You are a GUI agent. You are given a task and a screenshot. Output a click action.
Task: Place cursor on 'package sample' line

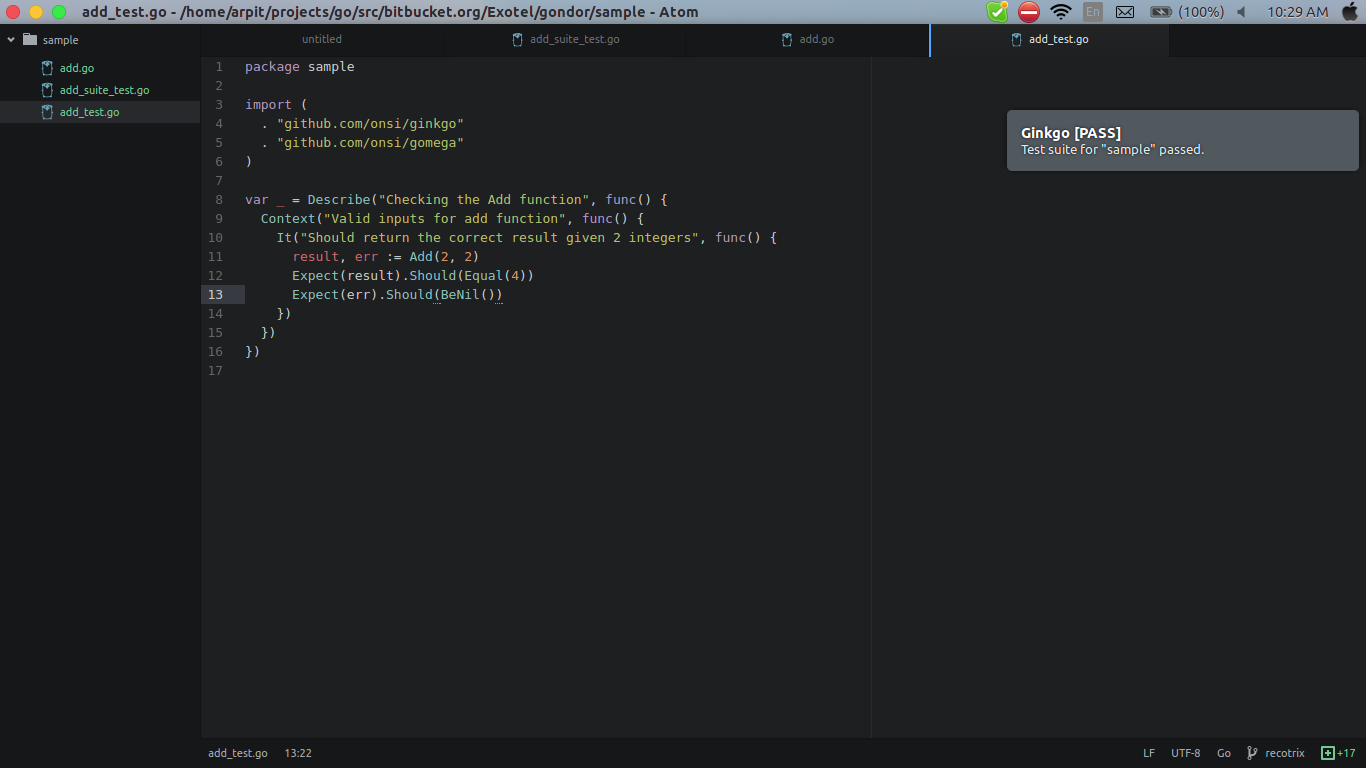[300, 67]
